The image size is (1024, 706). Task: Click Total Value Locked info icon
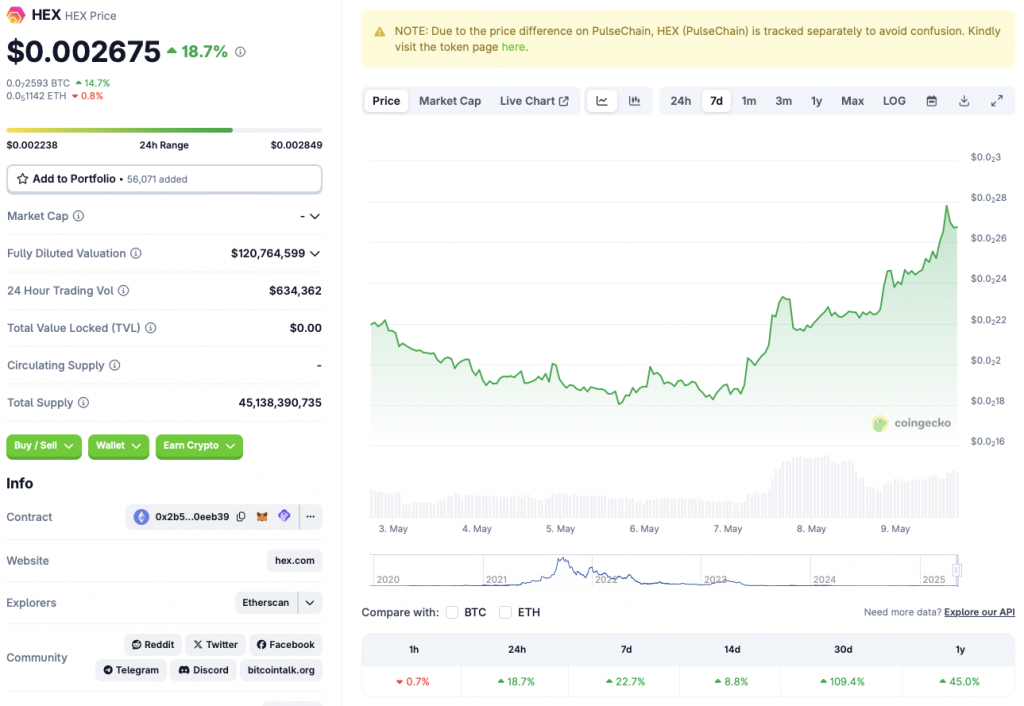[x=151, y=327]
